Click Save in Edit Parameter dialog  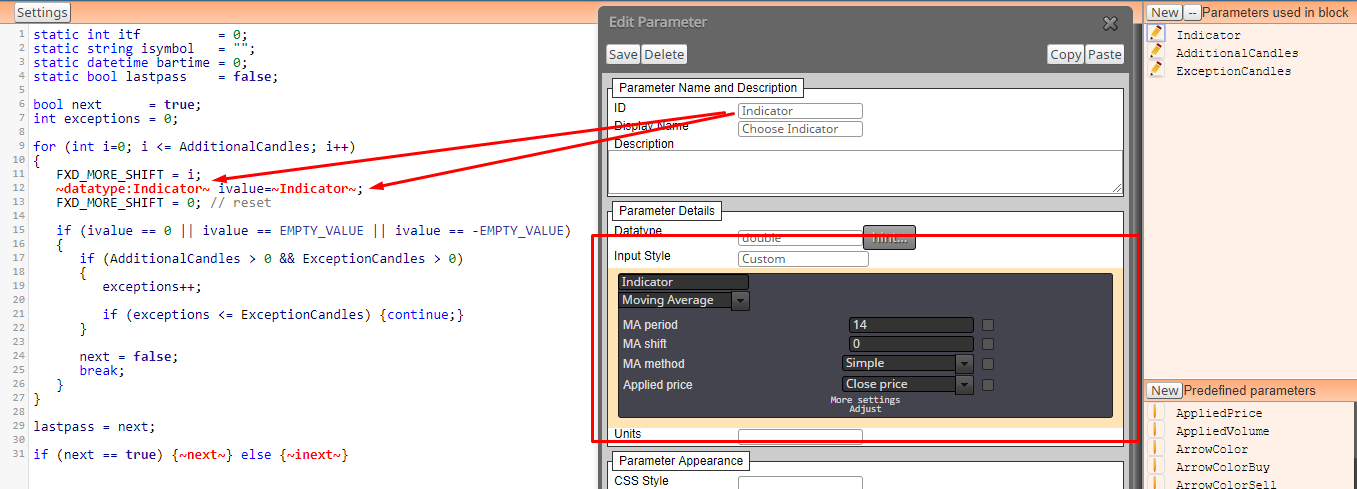click(x=623, y=54)
